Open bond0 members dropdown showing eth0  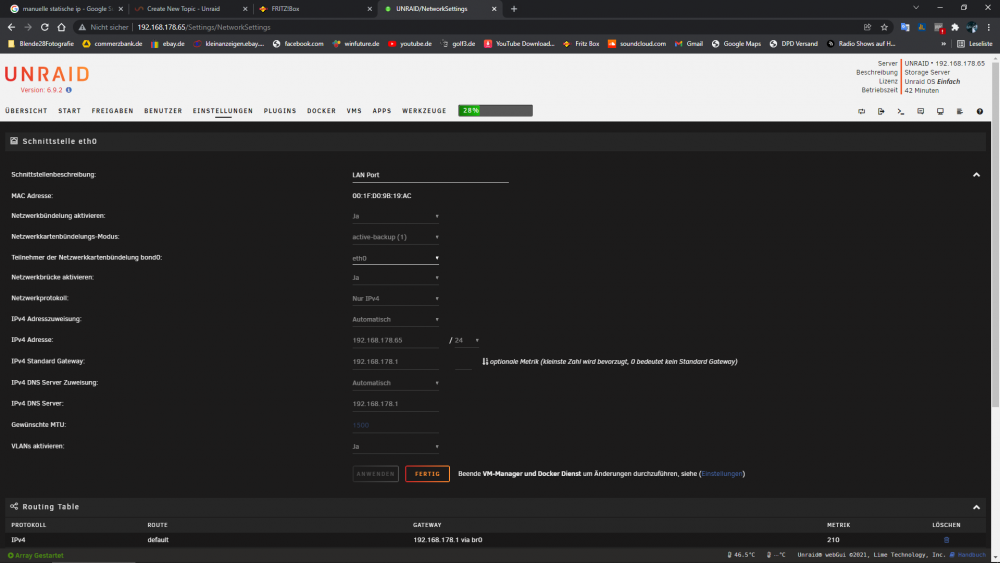point(395,258)
